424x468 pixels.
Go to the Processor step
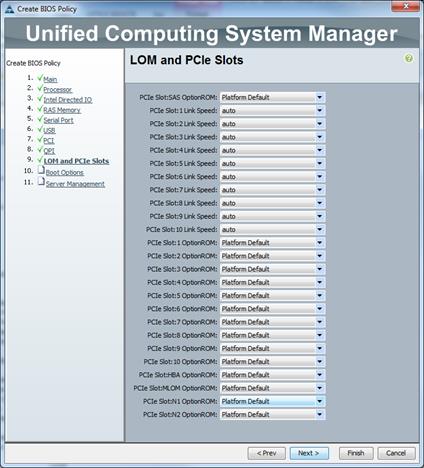tap(58, 90)
